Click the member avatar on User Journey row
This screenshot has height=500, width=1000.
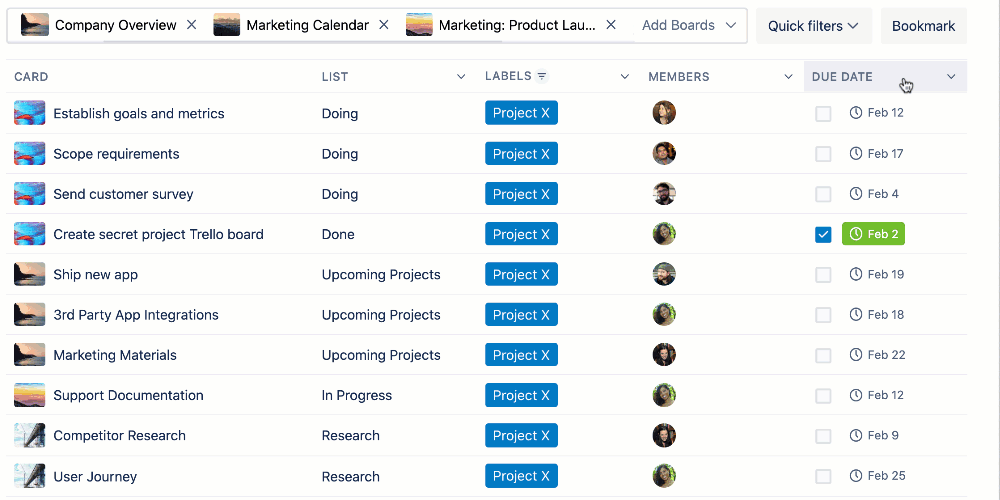coord(664,476)
